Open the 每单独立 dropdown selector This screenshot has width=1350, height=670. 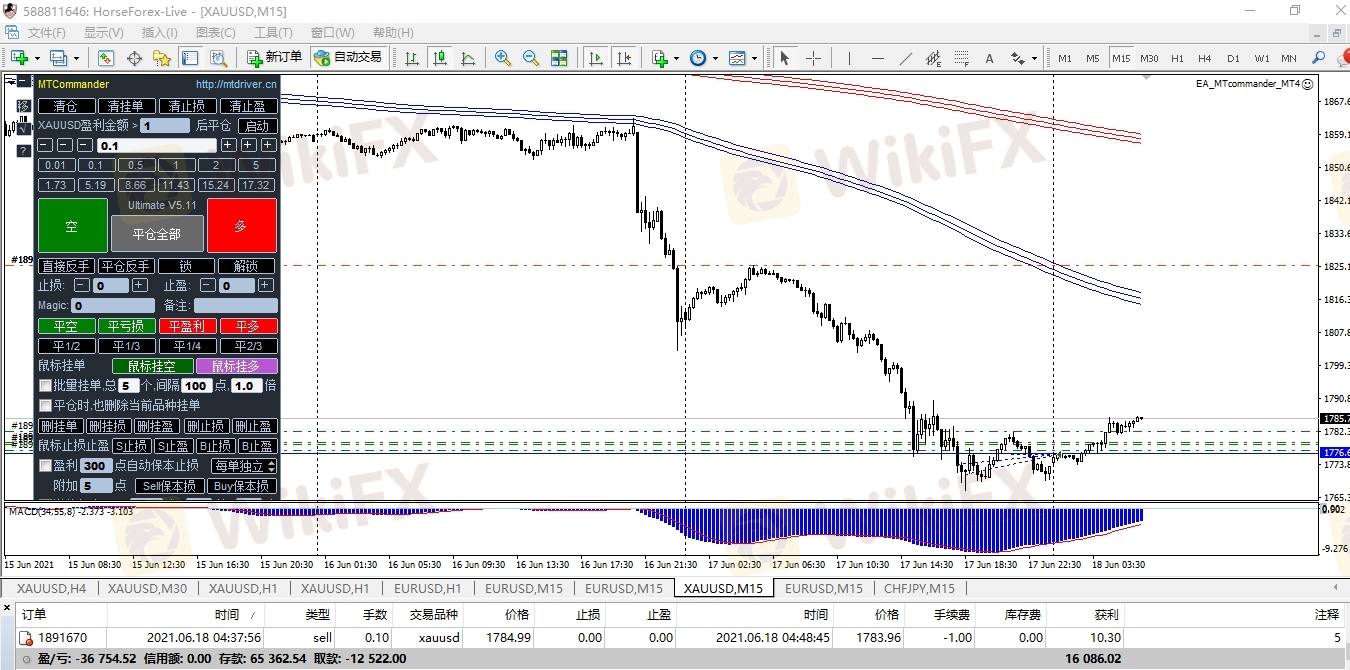[245, 466]
